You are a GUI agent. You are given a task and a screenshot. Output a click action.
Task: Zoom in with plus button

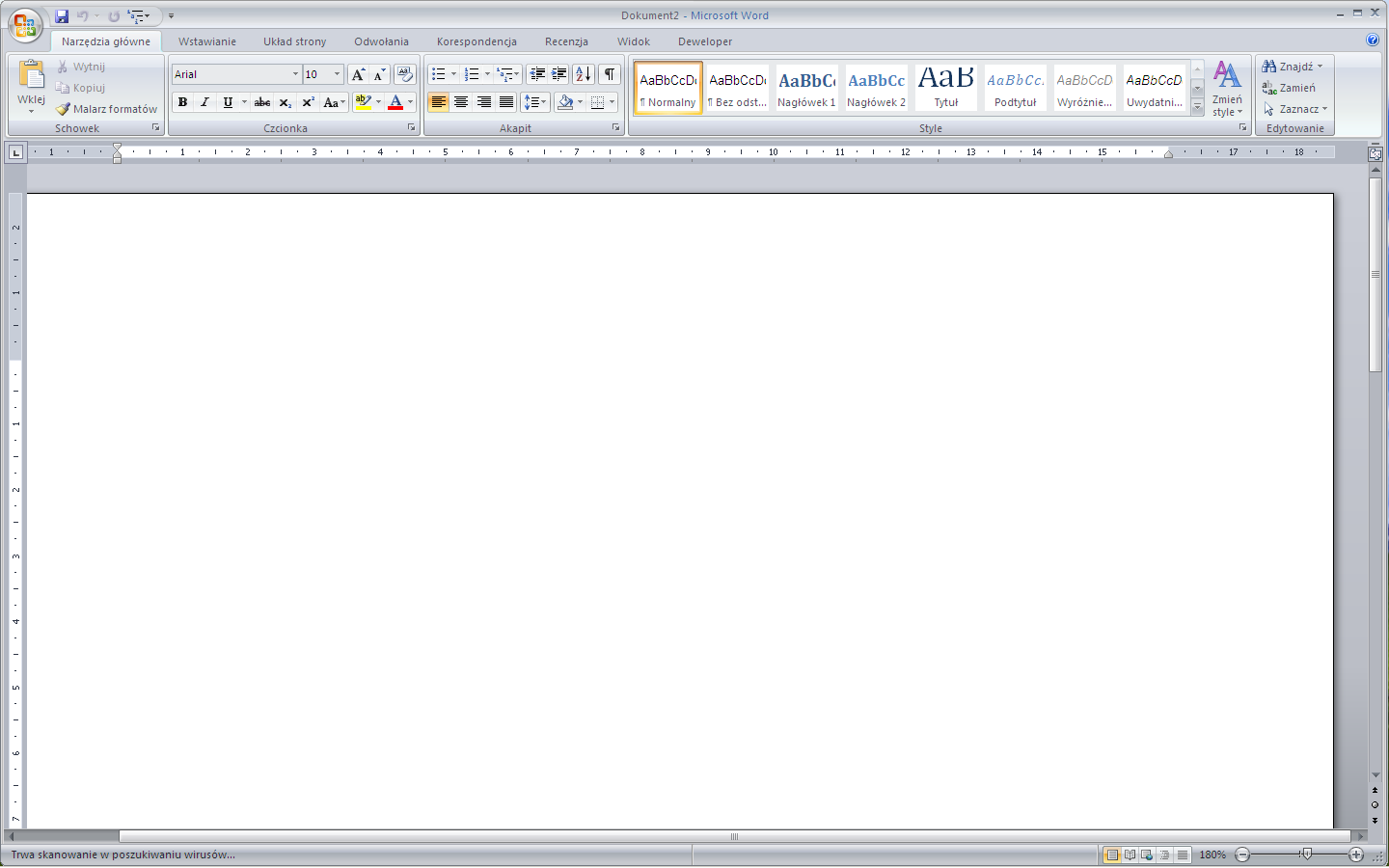click(1356, 854)
